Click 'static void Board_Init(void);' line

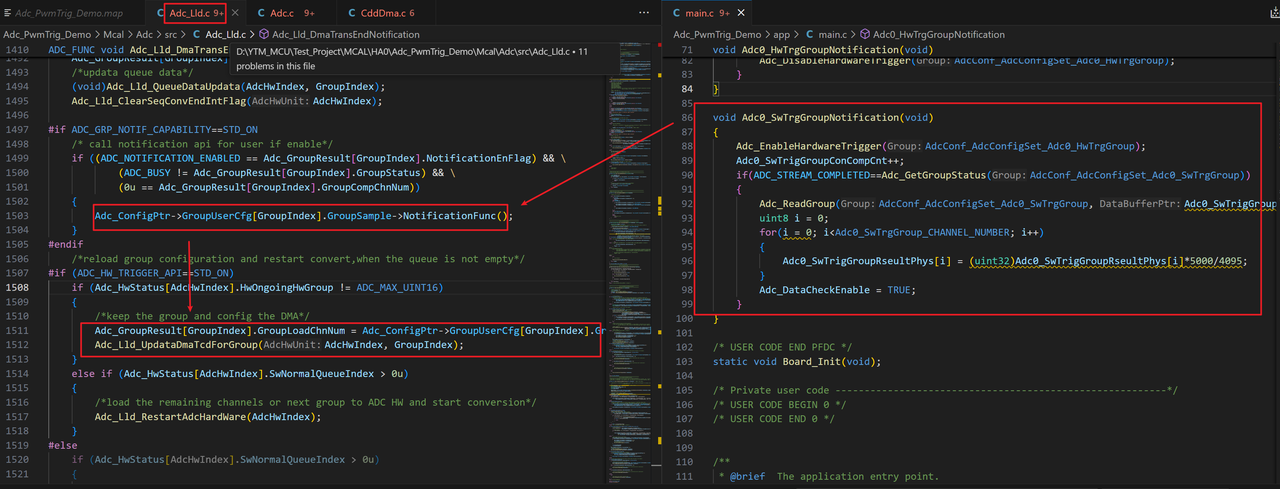click(795, 361)
